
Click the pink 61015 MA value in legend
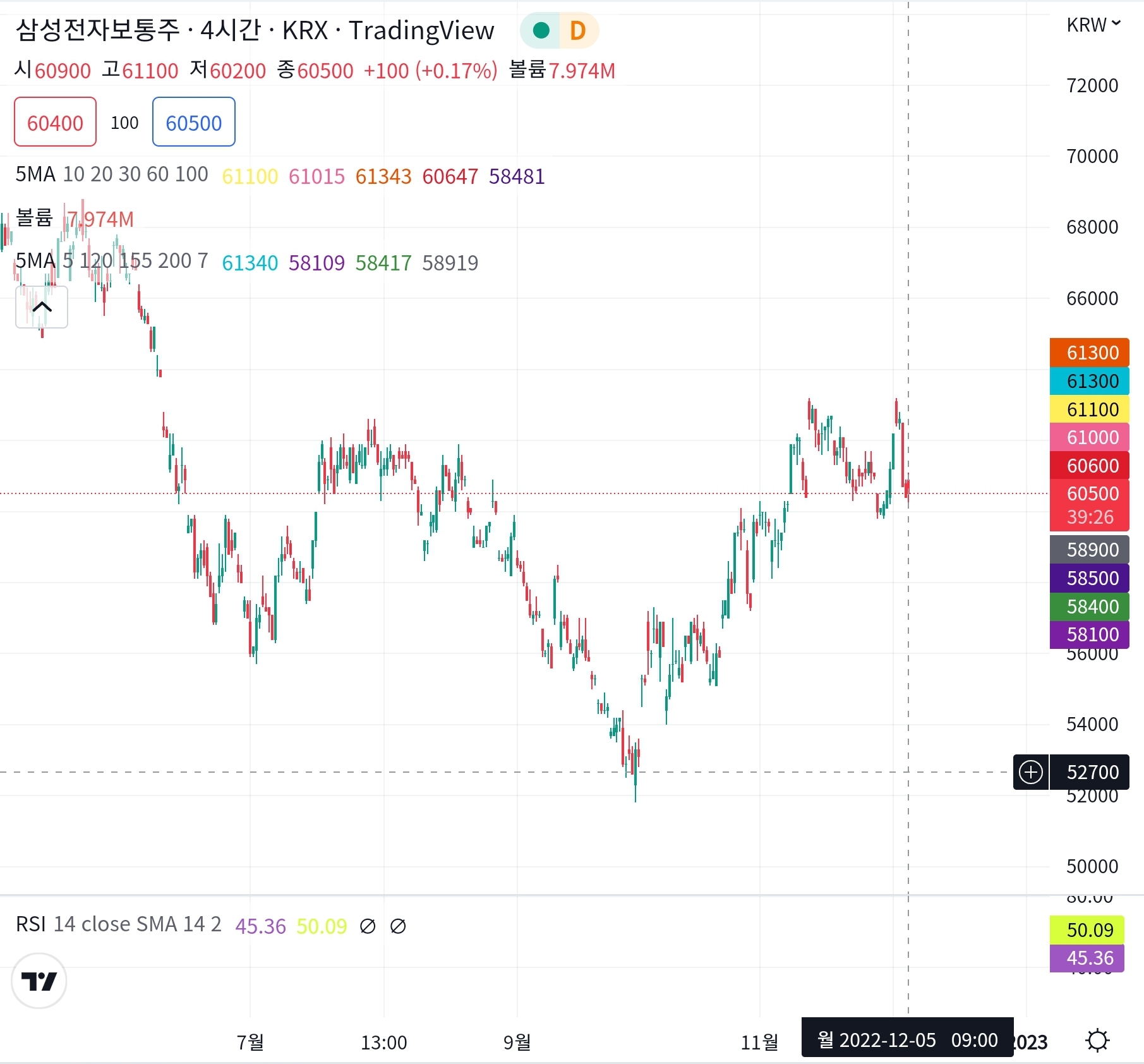coord(317,176)
